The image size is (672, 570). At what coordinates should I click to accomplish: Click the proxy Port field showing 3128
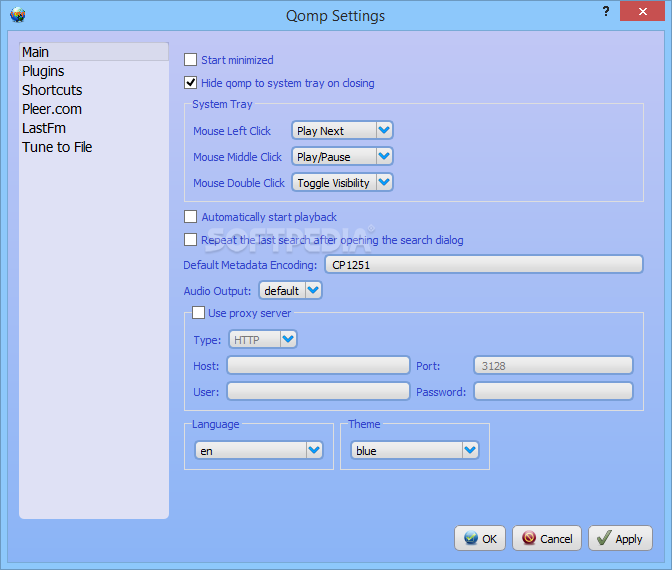point(553,365)
